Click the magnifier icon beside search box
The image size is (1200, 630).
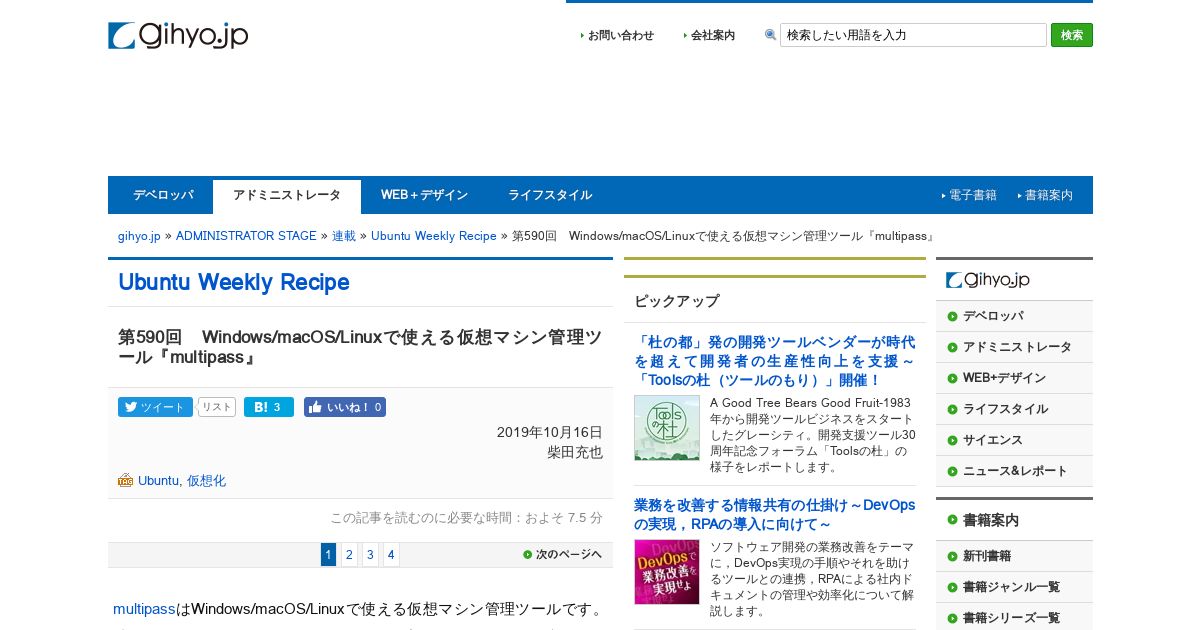point(771,35)
